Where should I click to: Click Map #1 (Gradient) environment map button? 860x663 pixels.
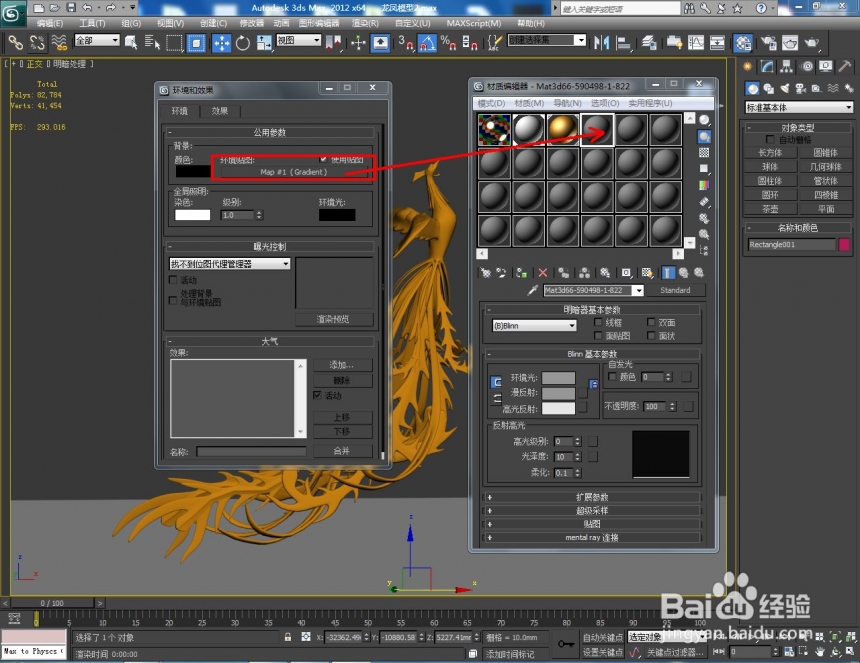pos(293,172)
